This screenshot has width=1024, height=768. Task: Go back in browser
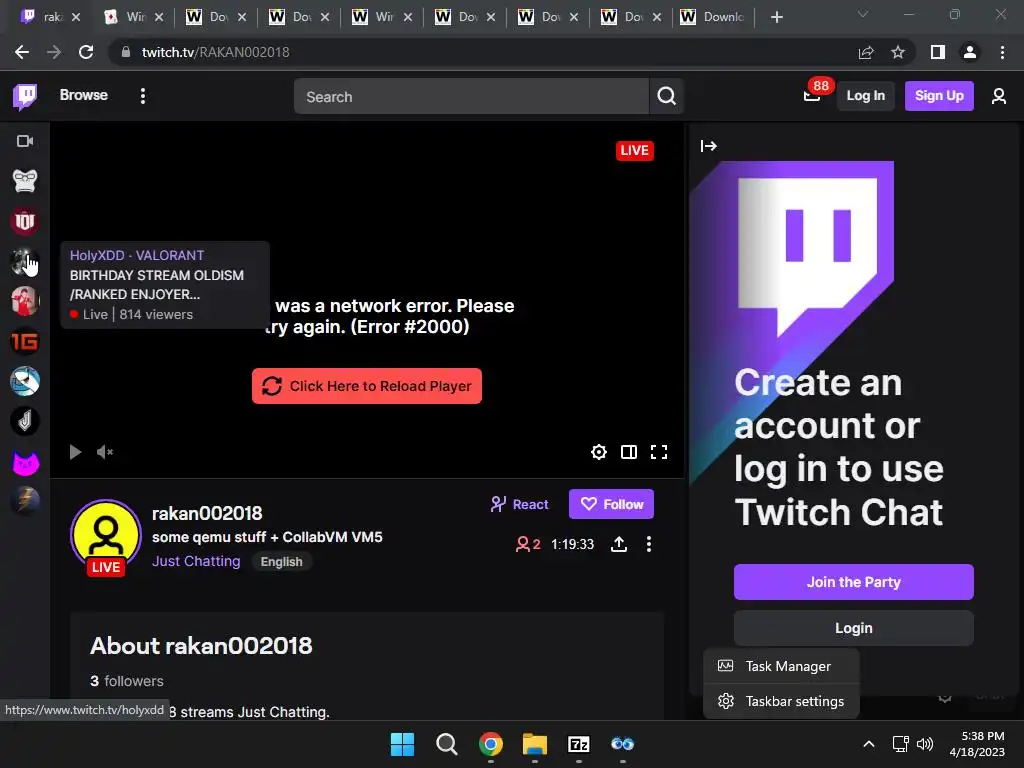coord(22,52)
